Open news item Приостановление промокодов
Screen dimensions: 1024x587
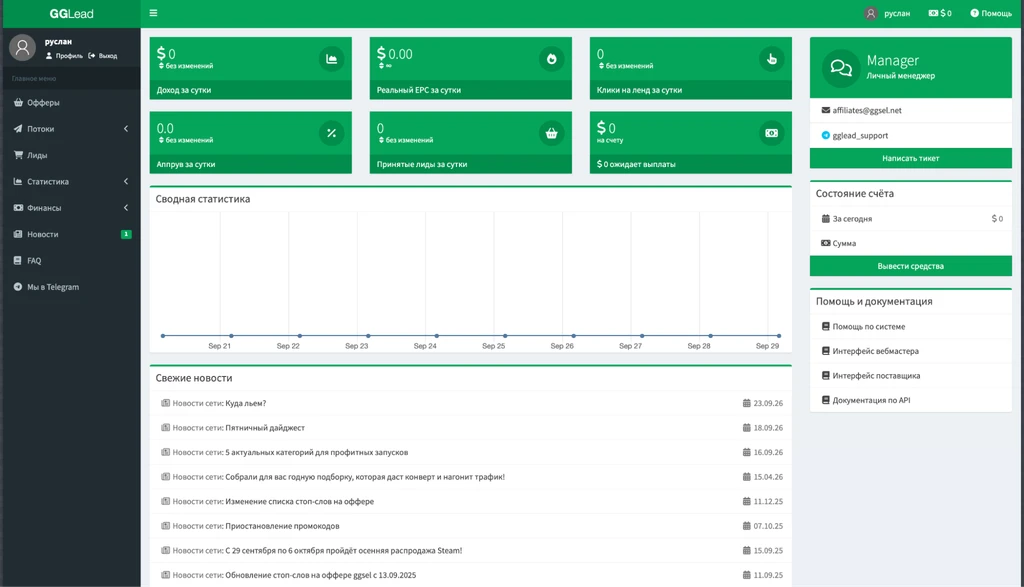coord(282,526)
